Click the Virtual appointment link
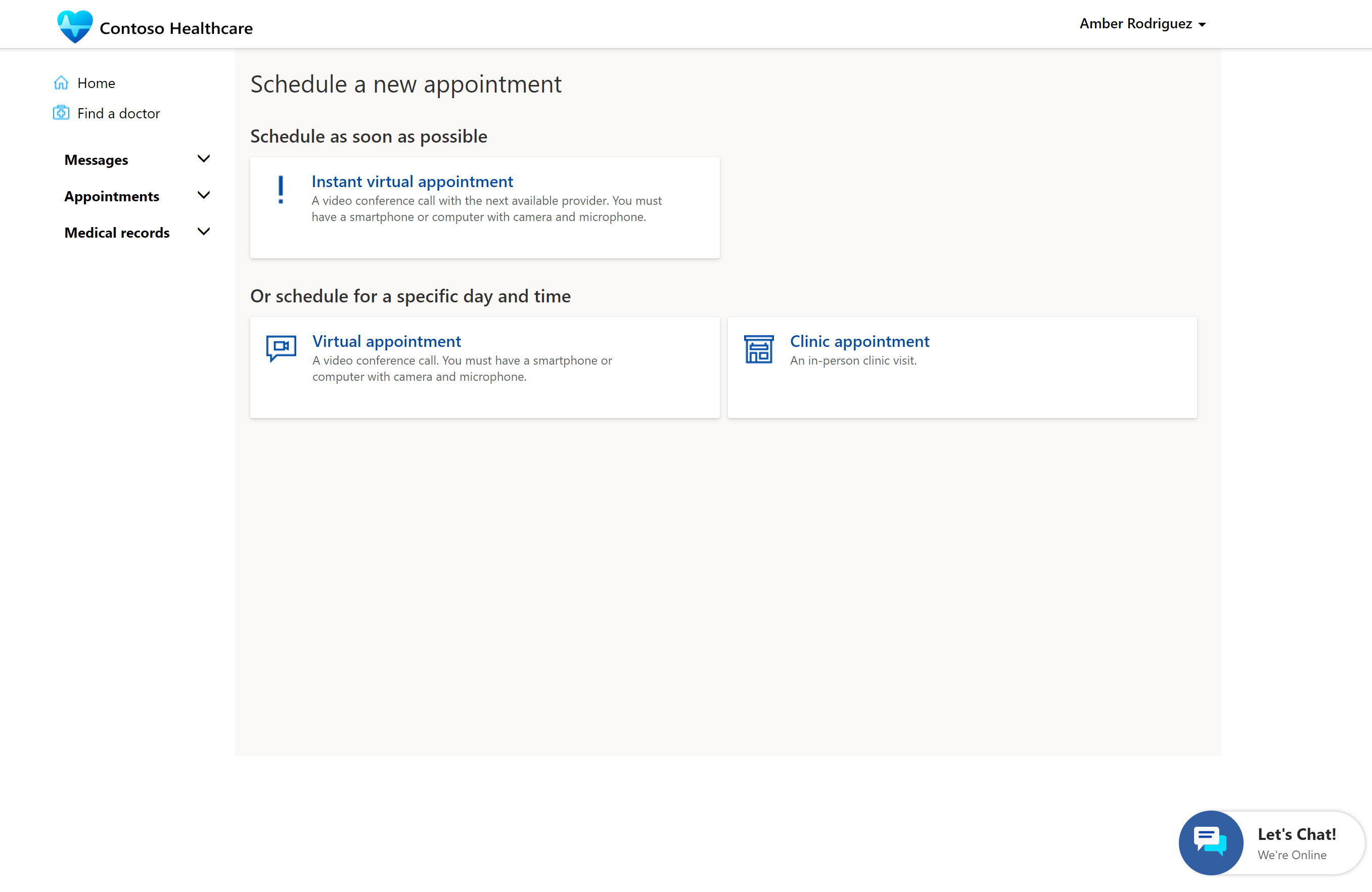Screen dimensions: 1372x892 386,340
